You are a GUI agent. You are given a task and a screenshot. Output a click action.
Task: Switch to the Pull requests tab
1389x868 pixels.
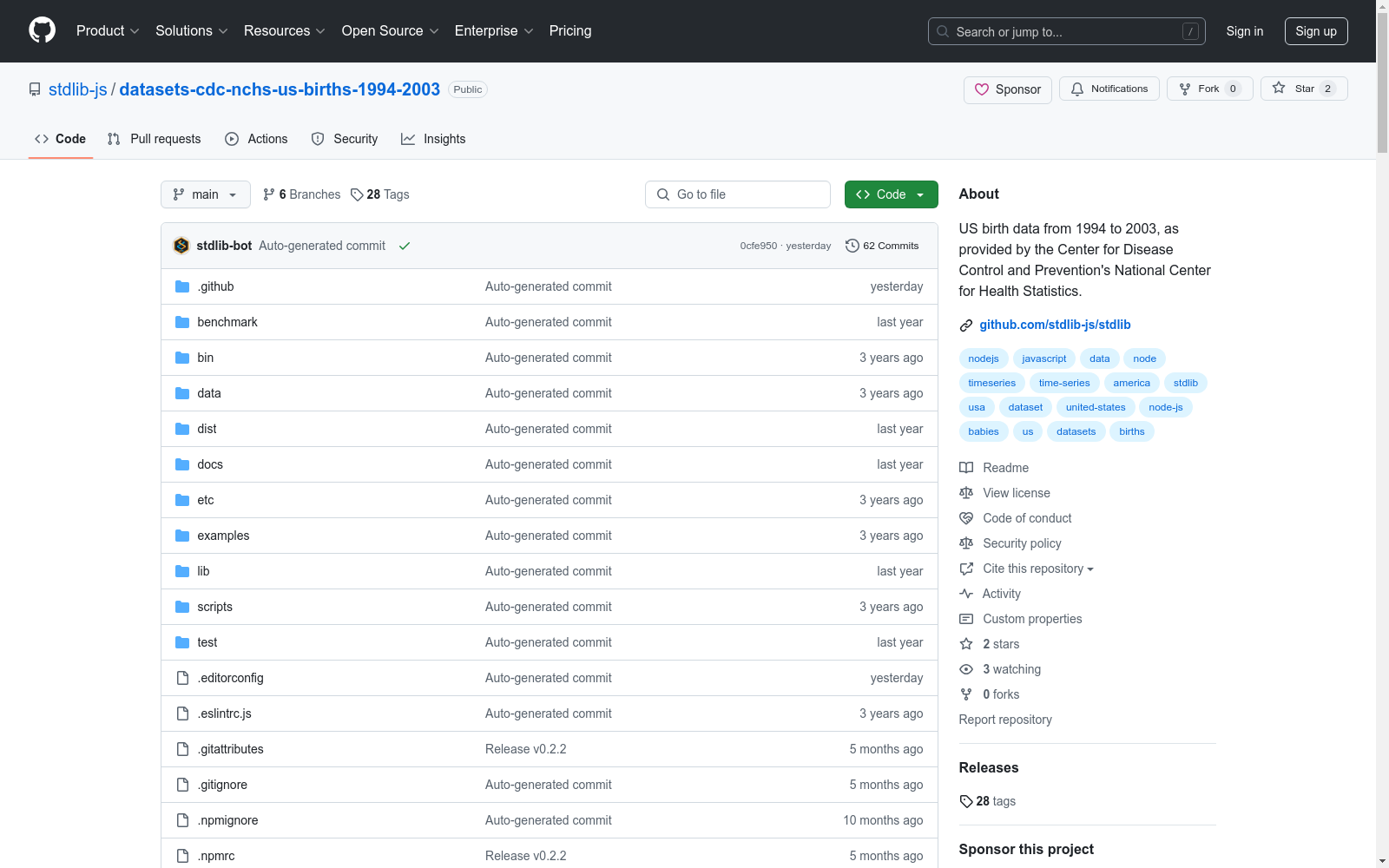[154, 139]
